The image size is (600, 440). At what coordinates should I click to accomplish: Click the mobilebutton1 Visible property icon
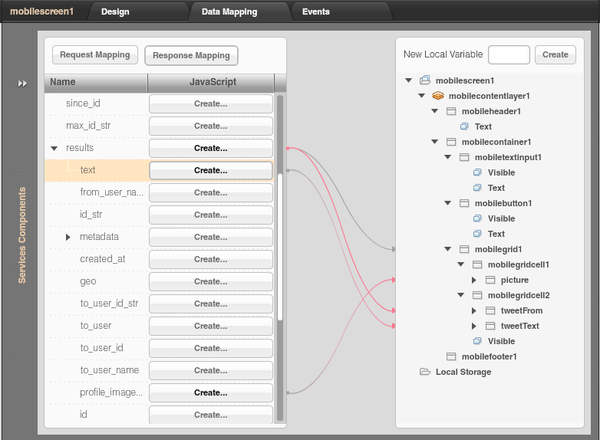tap(477, 218)
